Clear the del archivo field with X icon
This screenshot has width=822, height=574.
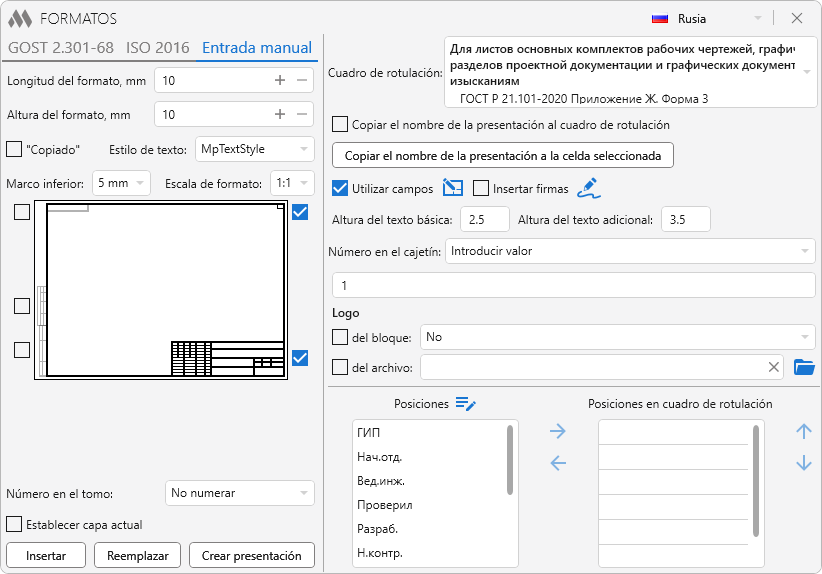[774, 367]
